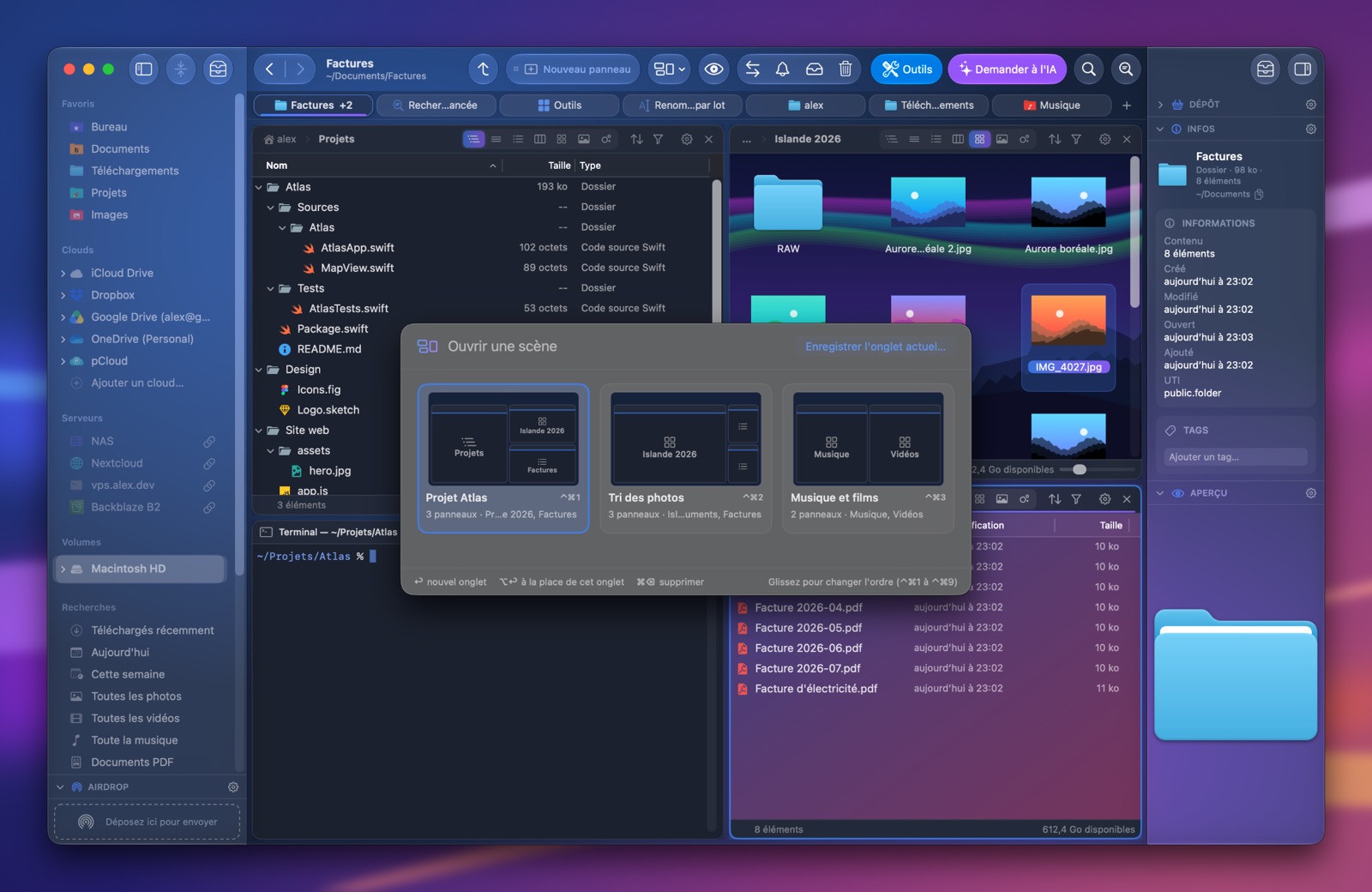Click the Enregistrer l'onglet actuel link
This screenshot has height=892, width=1372.
point(875,347)
